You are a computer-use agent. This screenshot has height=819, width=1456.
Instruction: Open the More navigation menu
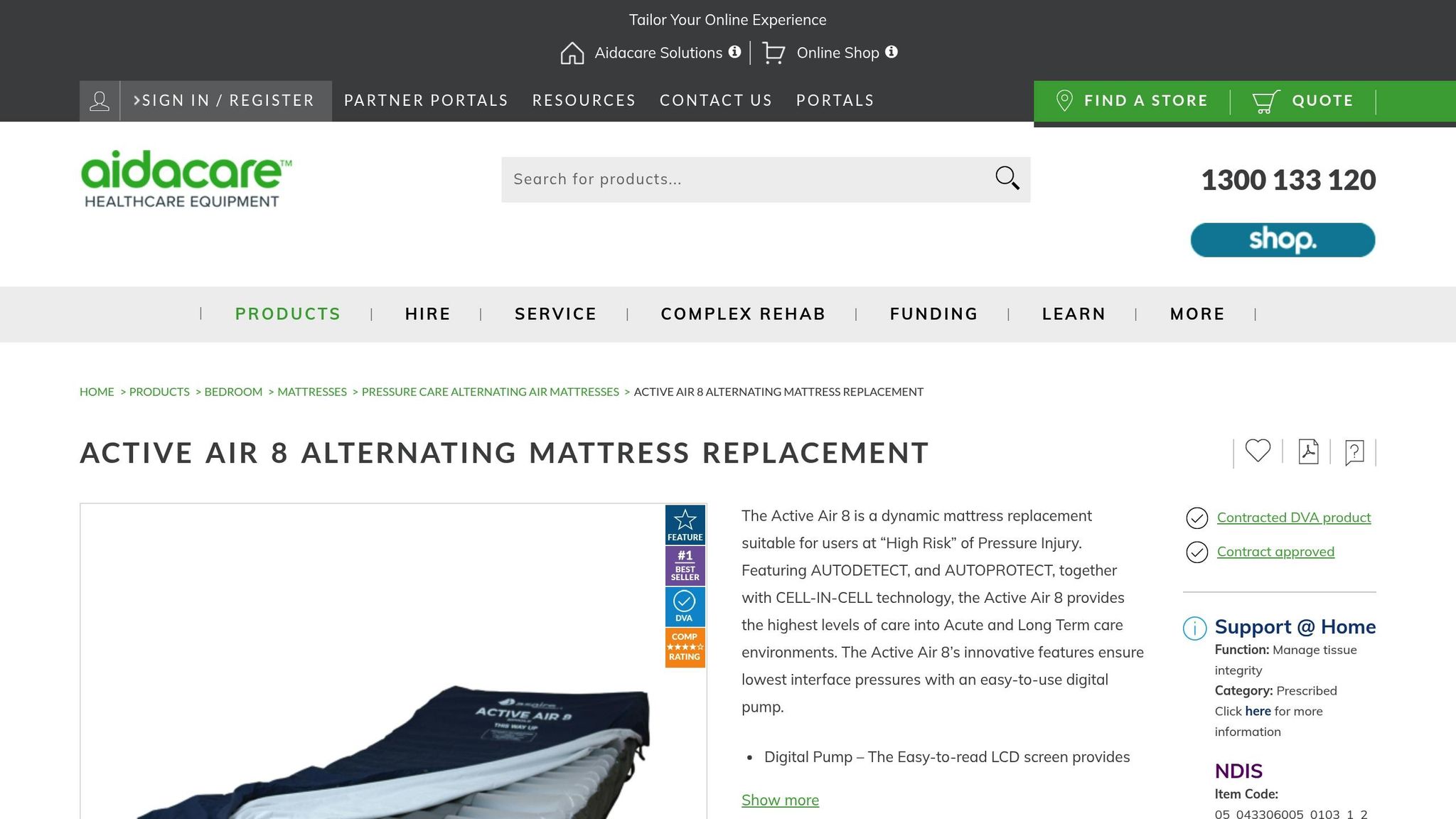click(x=1197, y=314)
